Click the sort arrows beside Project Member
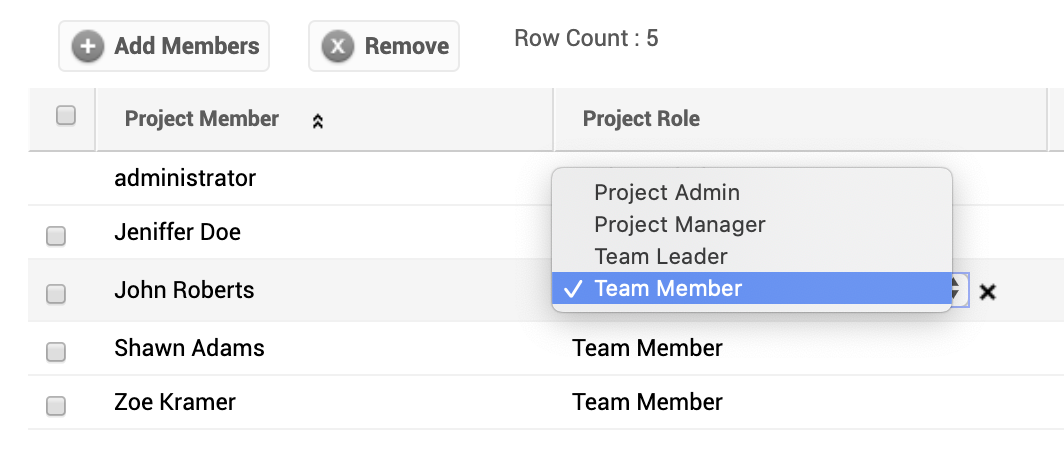Viewport: 1064px width, 452px height. point(318,121)
